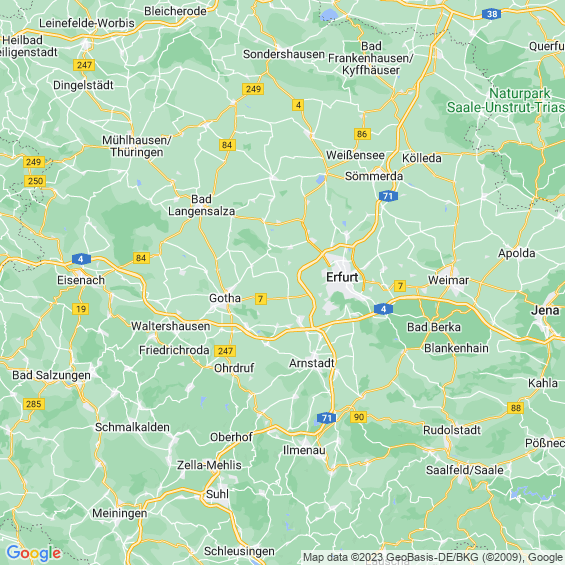Click the Rudolstadt town label
Screen dimensions: 565x565
point(452,430)
